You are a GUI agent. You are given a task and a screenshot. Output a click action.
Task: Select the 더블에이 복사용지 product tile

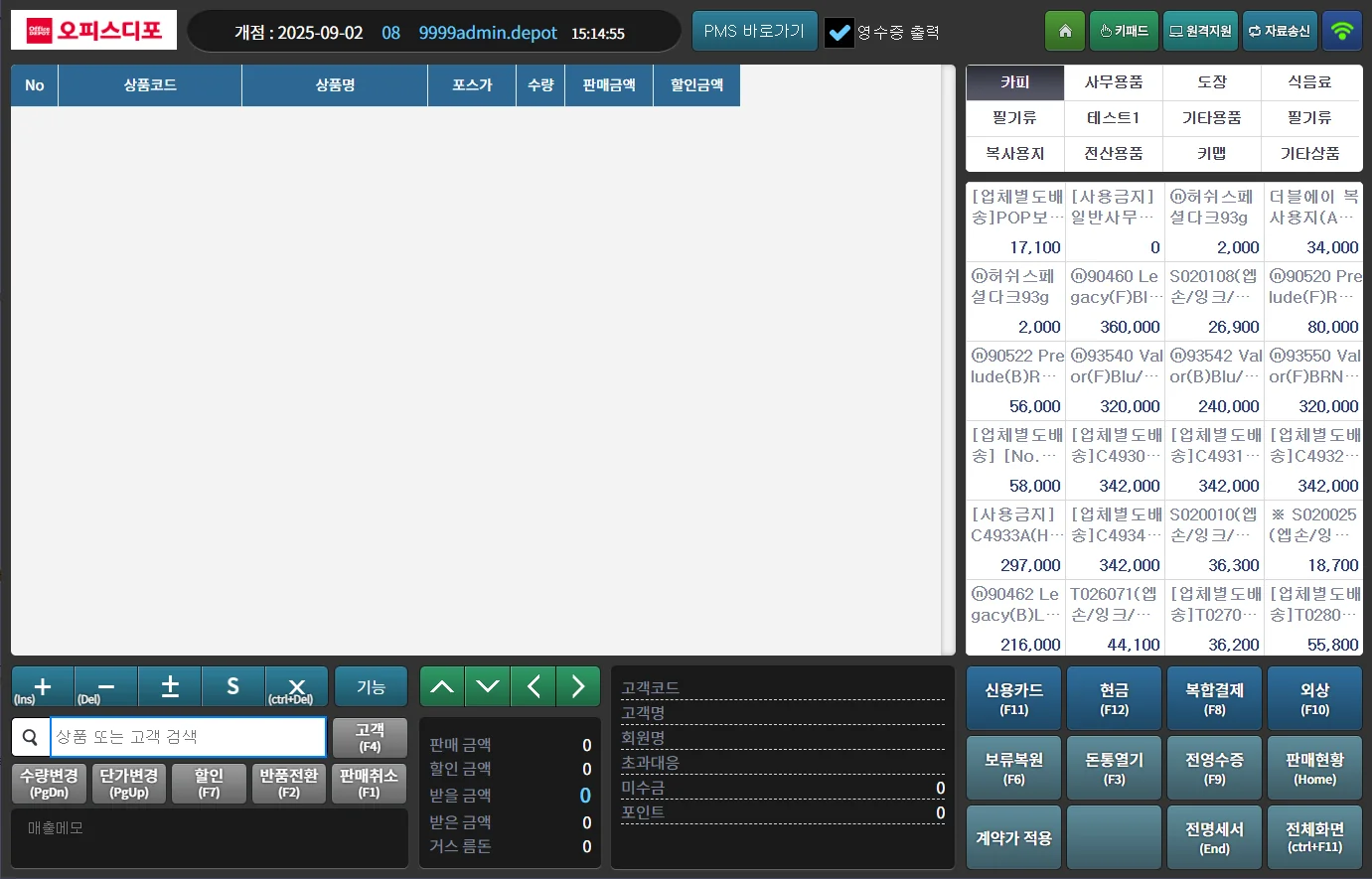click(1312, 221)
